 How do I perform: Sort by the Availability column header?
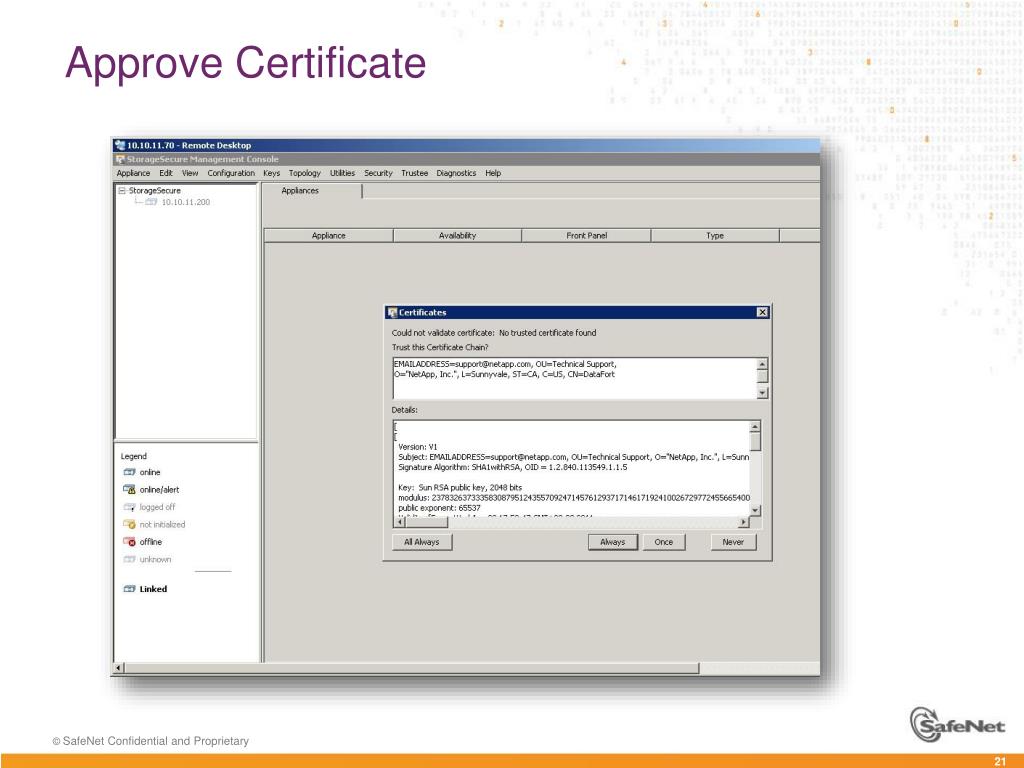(x=457, y=236)
